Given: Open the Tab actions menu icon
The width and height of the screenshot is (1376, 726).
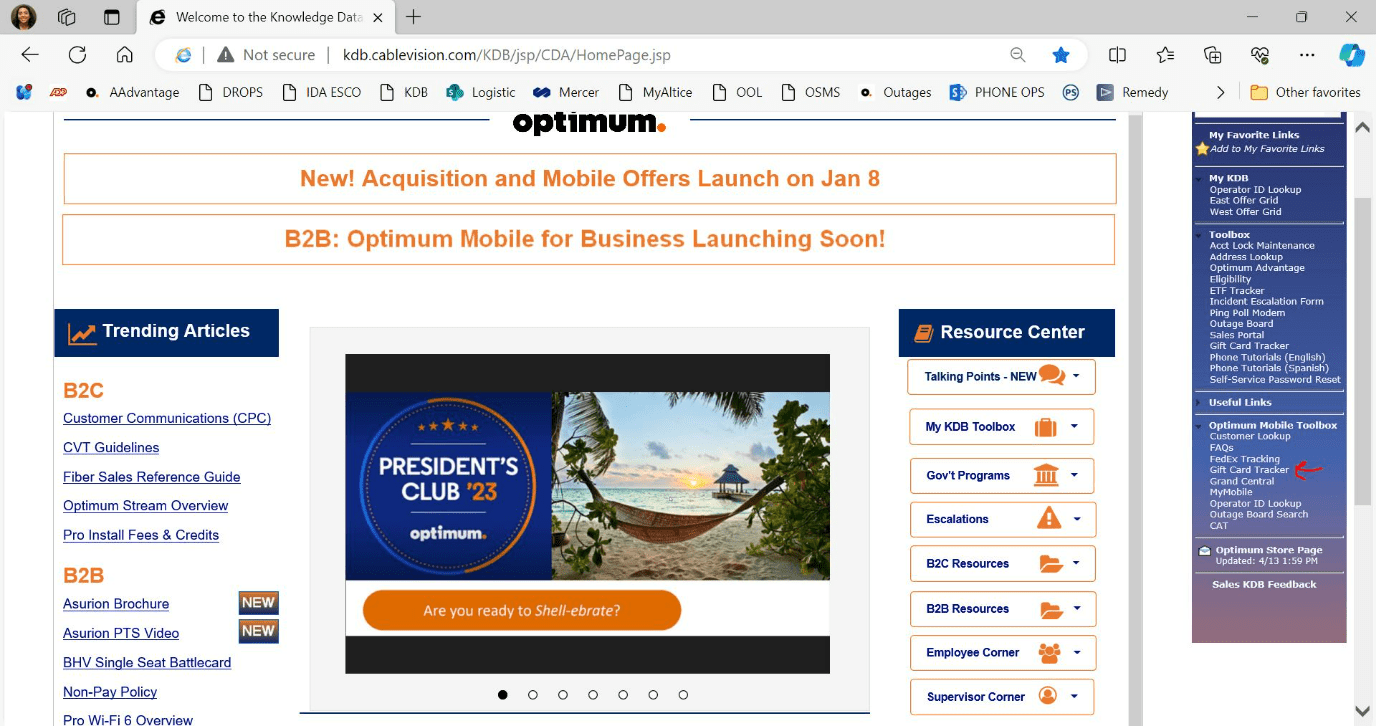Looking at the screenshot, I should [112, 17].
